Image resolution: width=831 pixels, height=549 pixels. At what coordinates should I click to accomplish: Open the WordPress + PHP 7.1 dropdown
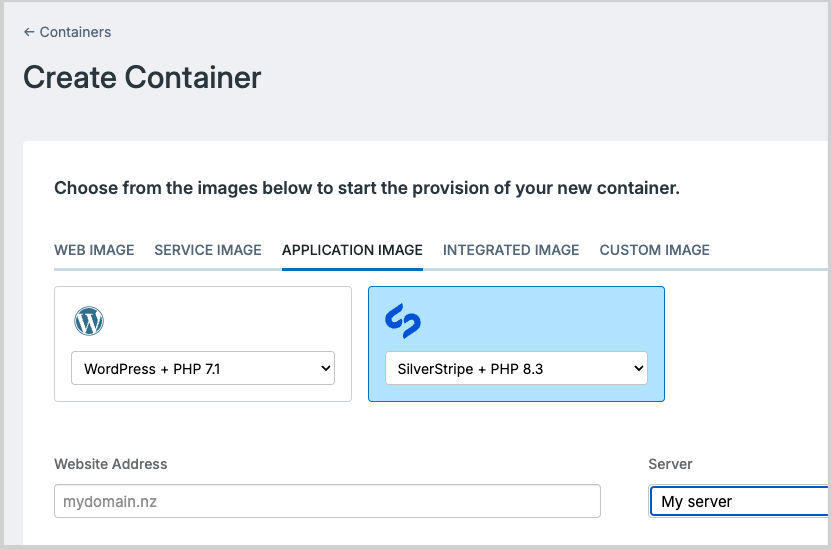coord(202,369)
